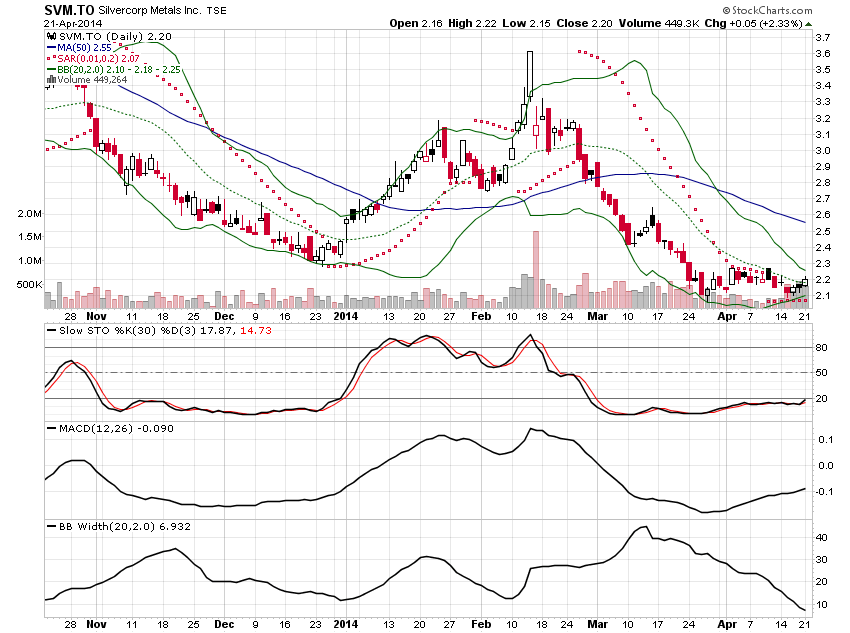Click the volume bars icon beside Volume 449,264
Image resolution: width=850 pixels, height=633 pixels.
click(51, 80)
